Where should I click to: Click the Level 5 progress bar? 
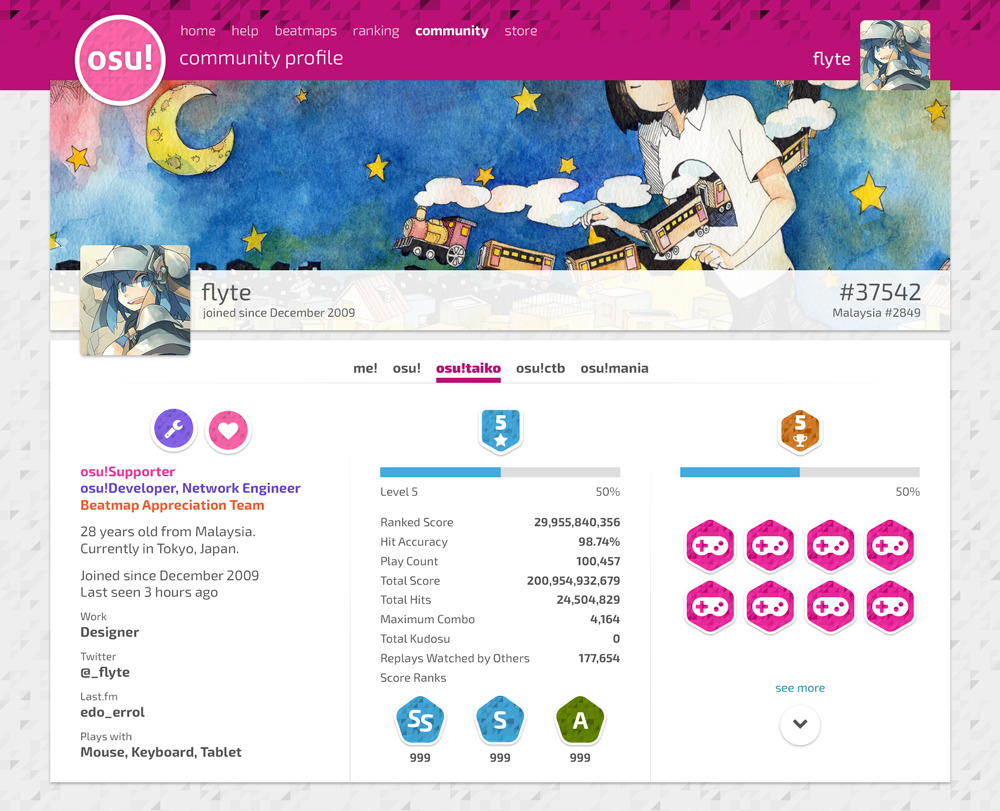500,472
